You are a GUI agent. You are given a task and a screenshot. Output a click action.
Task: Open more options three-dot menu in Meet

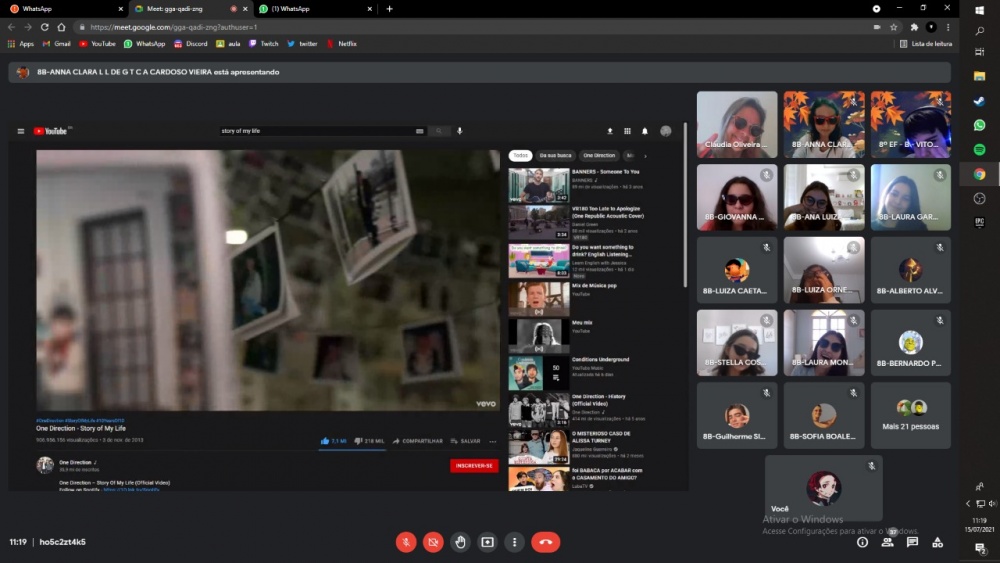tap(515, 542)
